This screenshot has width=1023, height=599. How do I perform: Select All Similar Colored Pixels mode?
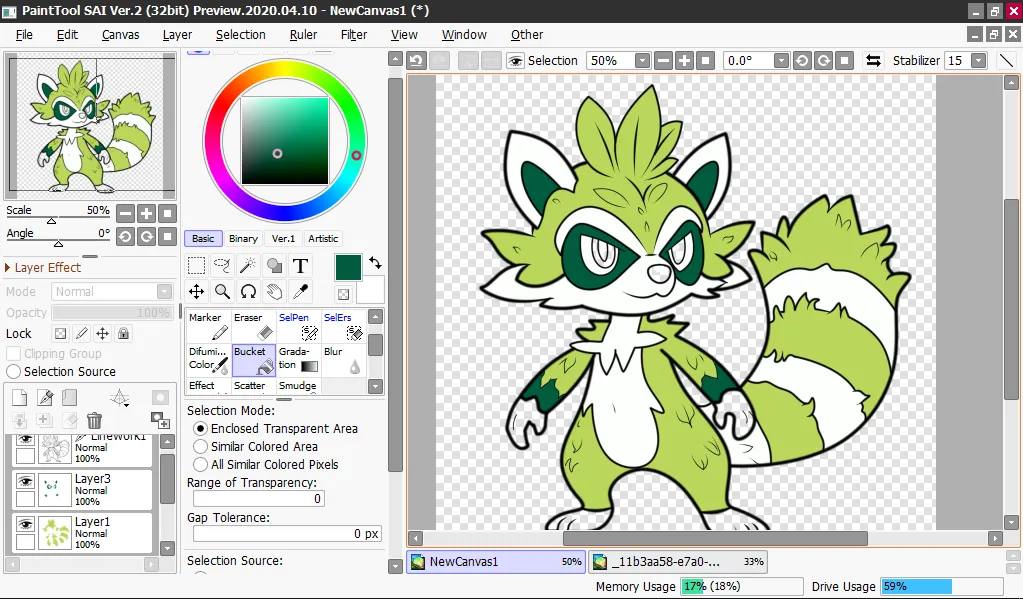[x=200, y=465]
